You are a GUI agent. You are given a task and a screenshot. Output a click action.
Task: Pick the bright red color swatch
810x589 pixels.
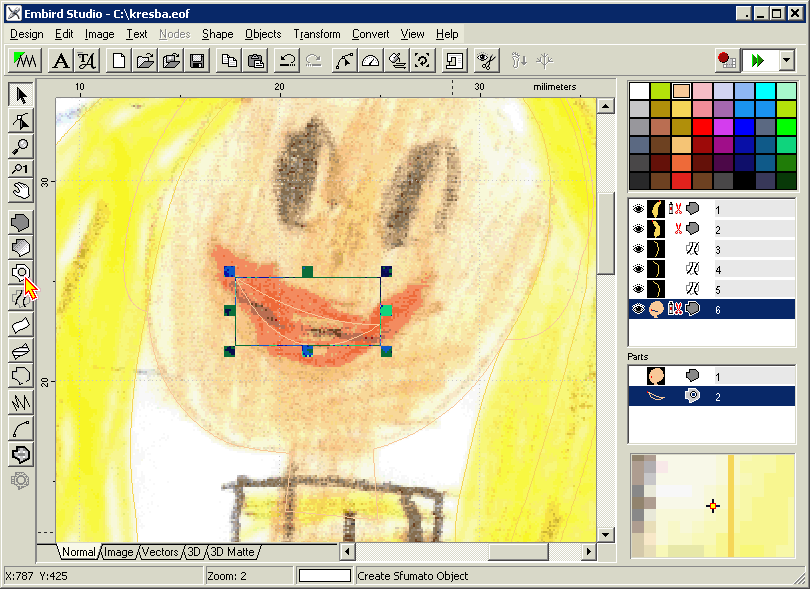pyautogui.click(x=702, y=127)
